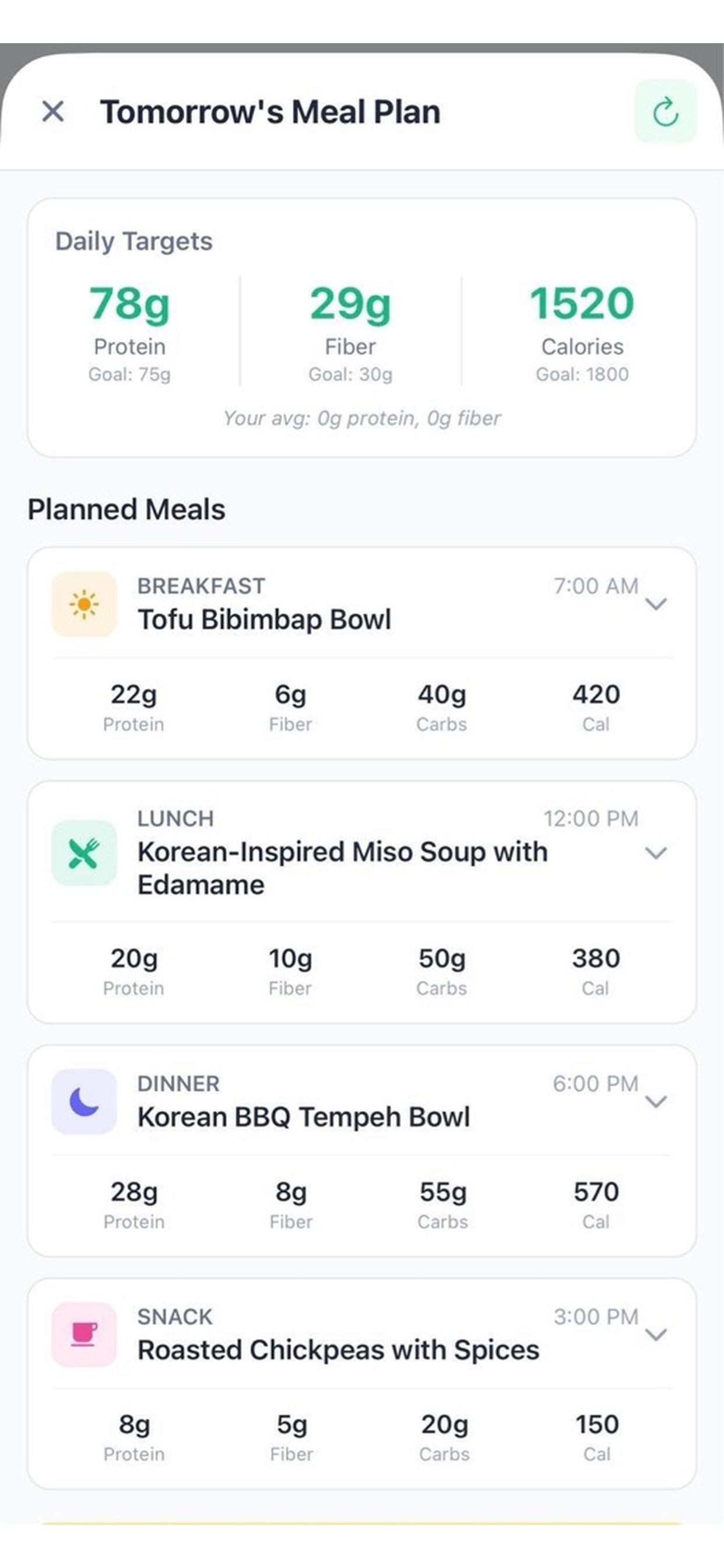Expand the Korean-Inspired Miso Soup lunch card
Screen dimensions: 724x1568
click(x=656, y=853)
